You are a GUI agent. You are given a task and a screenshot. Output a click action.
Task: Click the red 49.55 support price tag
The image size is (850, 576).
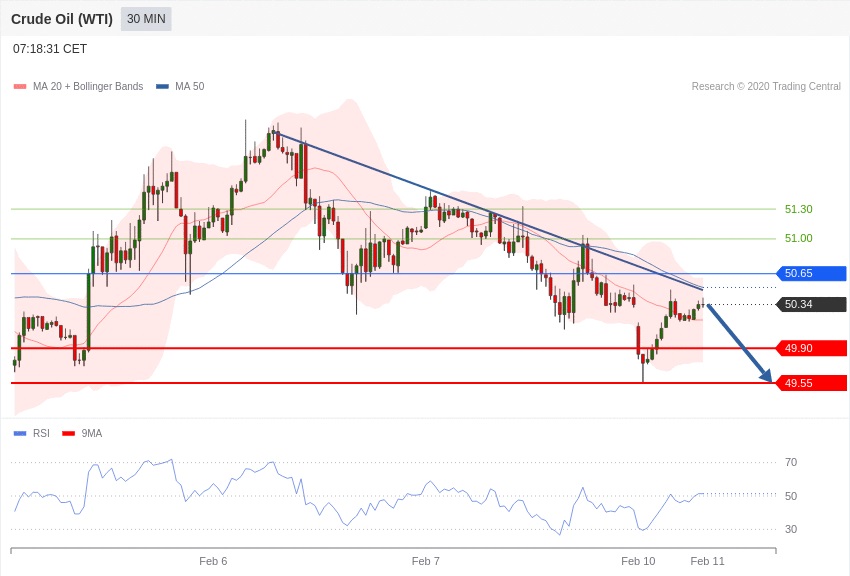(811, 383)
